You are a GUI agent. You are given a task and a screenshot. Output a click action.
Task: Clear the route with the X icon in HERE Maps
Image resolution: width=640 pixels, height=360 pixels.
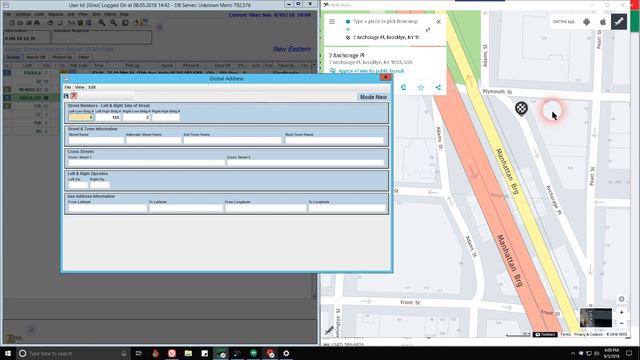tap(439, 22)
